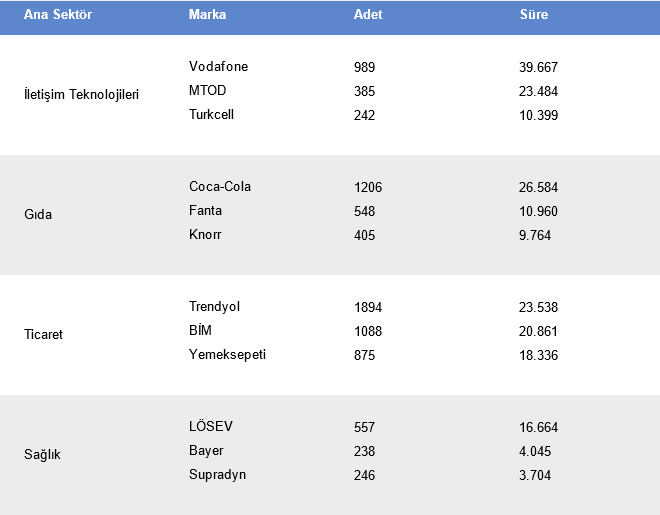Image resolution: width=660 pixels, height=515 pixels.
Task: Click BİM's Süre value 20.861
Action: (x=539, y=332)
